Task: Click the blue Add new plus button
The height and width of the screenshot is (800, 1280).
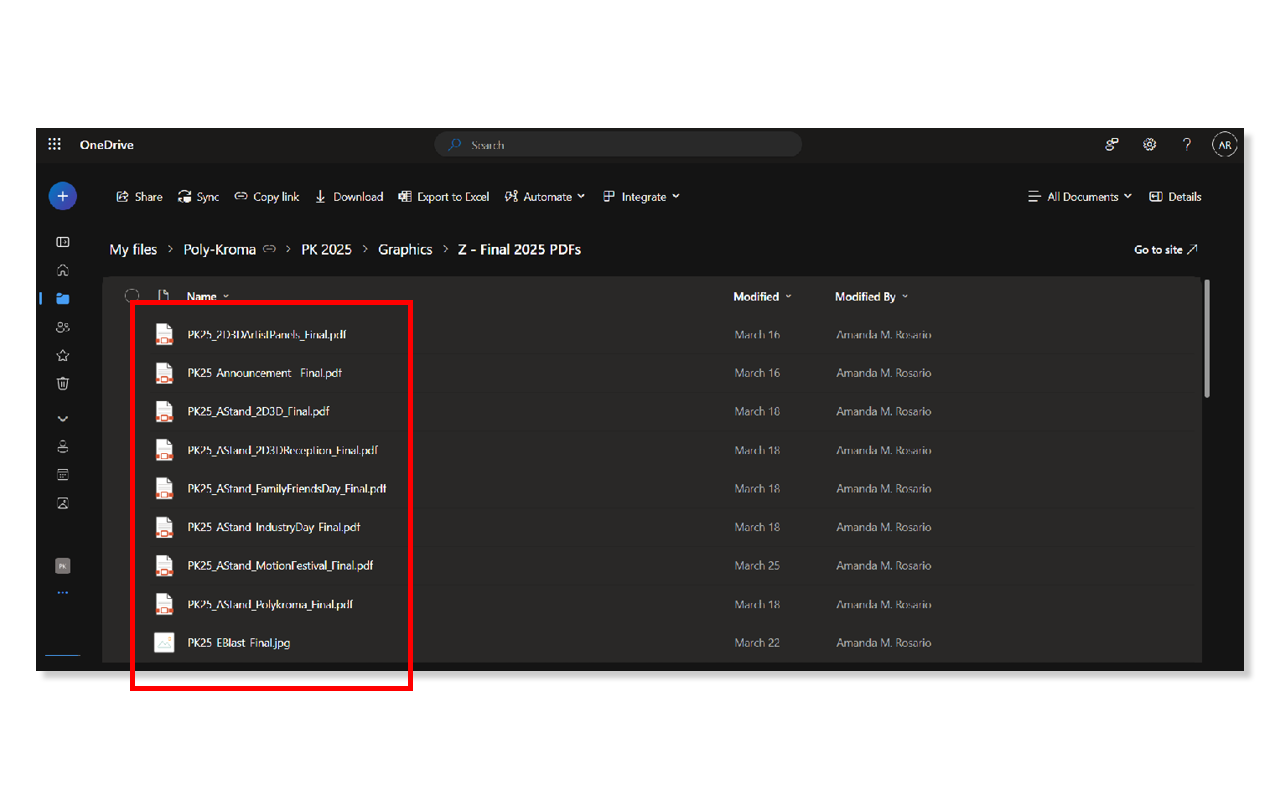Action: [x=62, y=196]
